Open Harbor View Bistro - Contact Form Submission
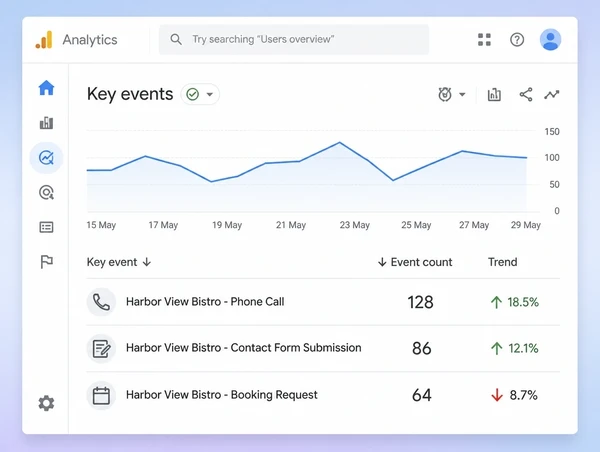Image resolution: width=600 pixels, height=452 pixels. [243, 348]
